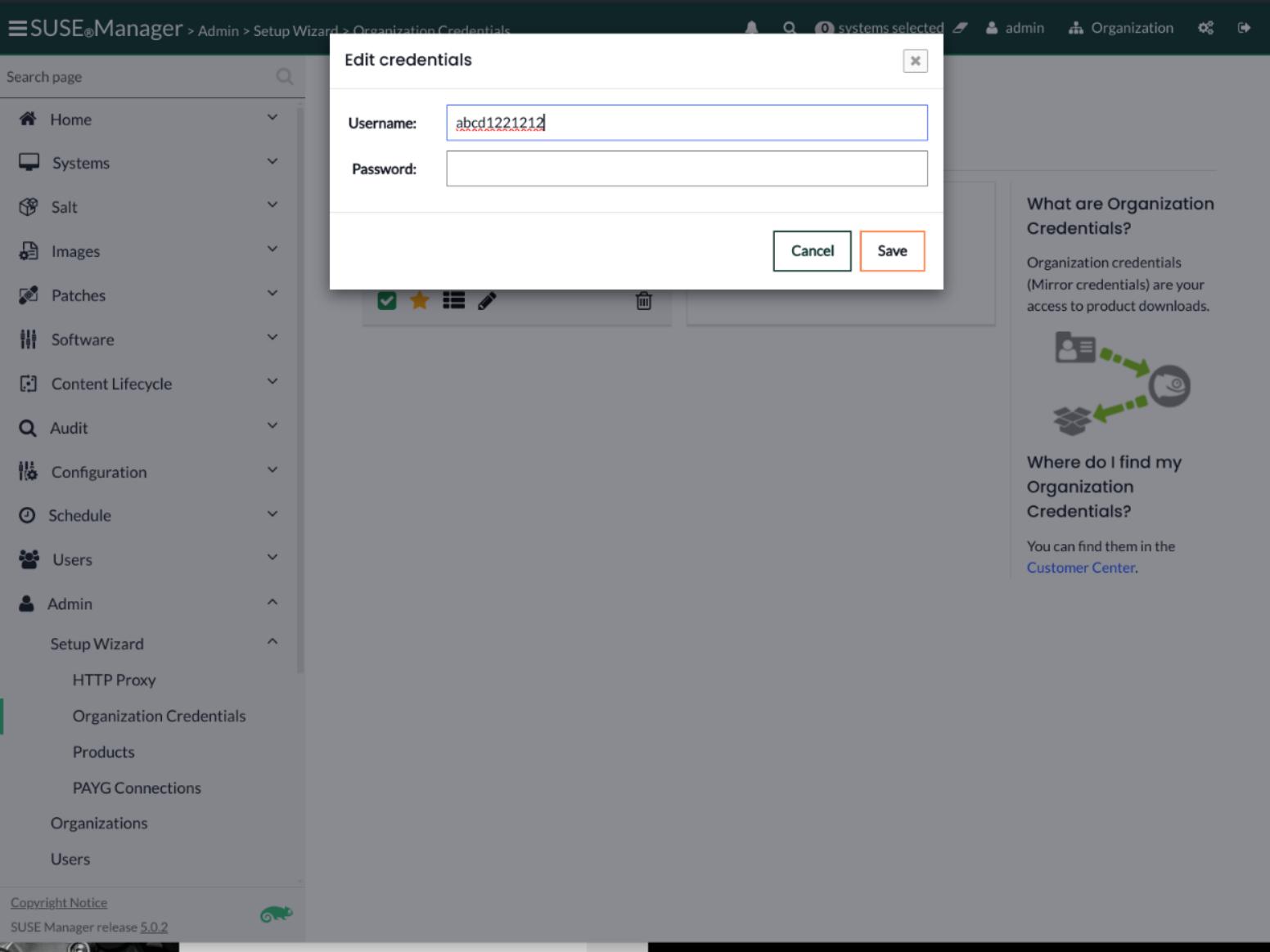Click the Cancel button
The image size is (1270, 952).
(812, 251)
